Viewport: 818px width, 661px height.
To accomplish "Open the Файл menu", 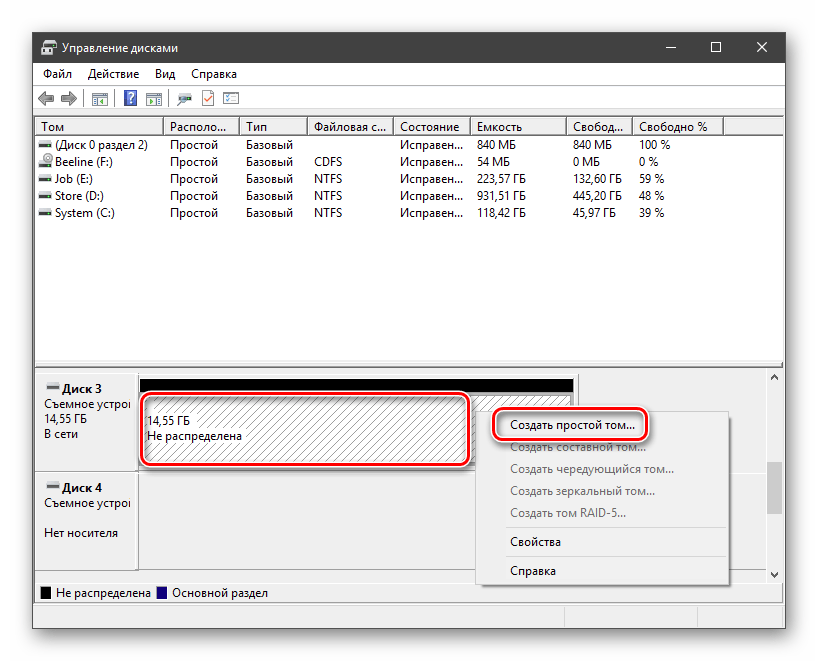I will coord(57,74).
